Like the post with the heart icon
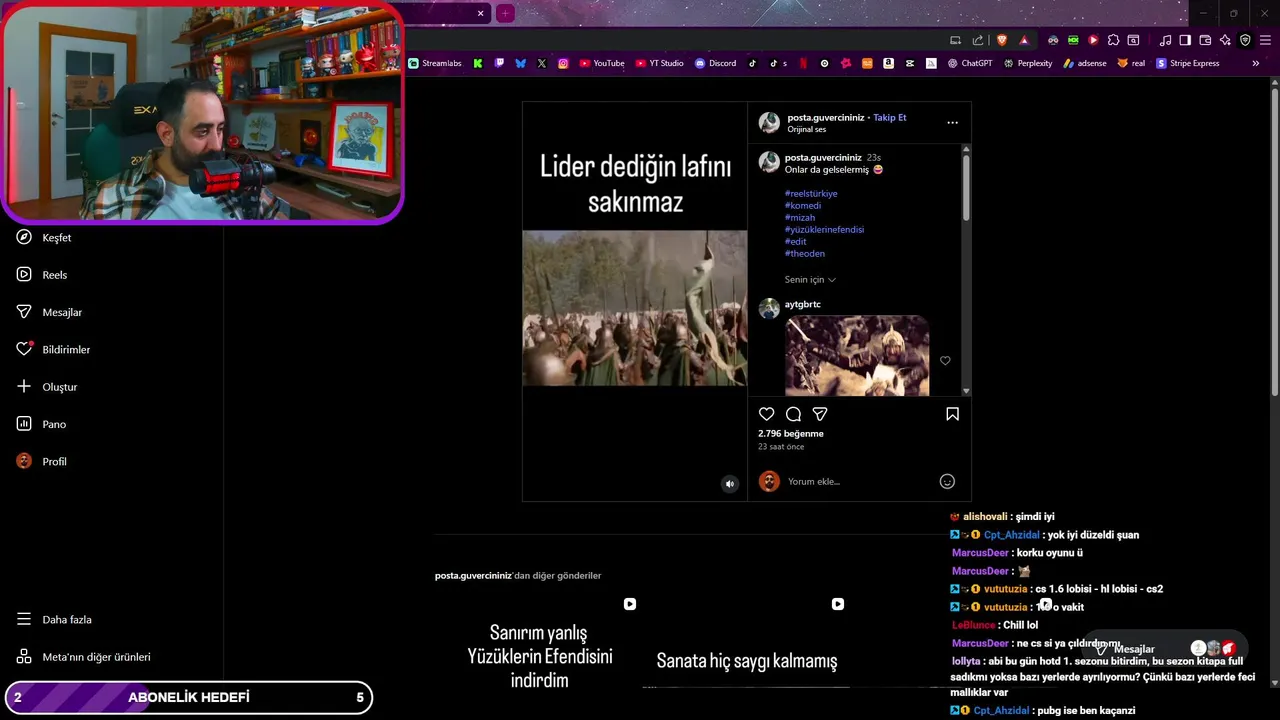This screenshot has width=1280, height=720. tap(766, 414)
